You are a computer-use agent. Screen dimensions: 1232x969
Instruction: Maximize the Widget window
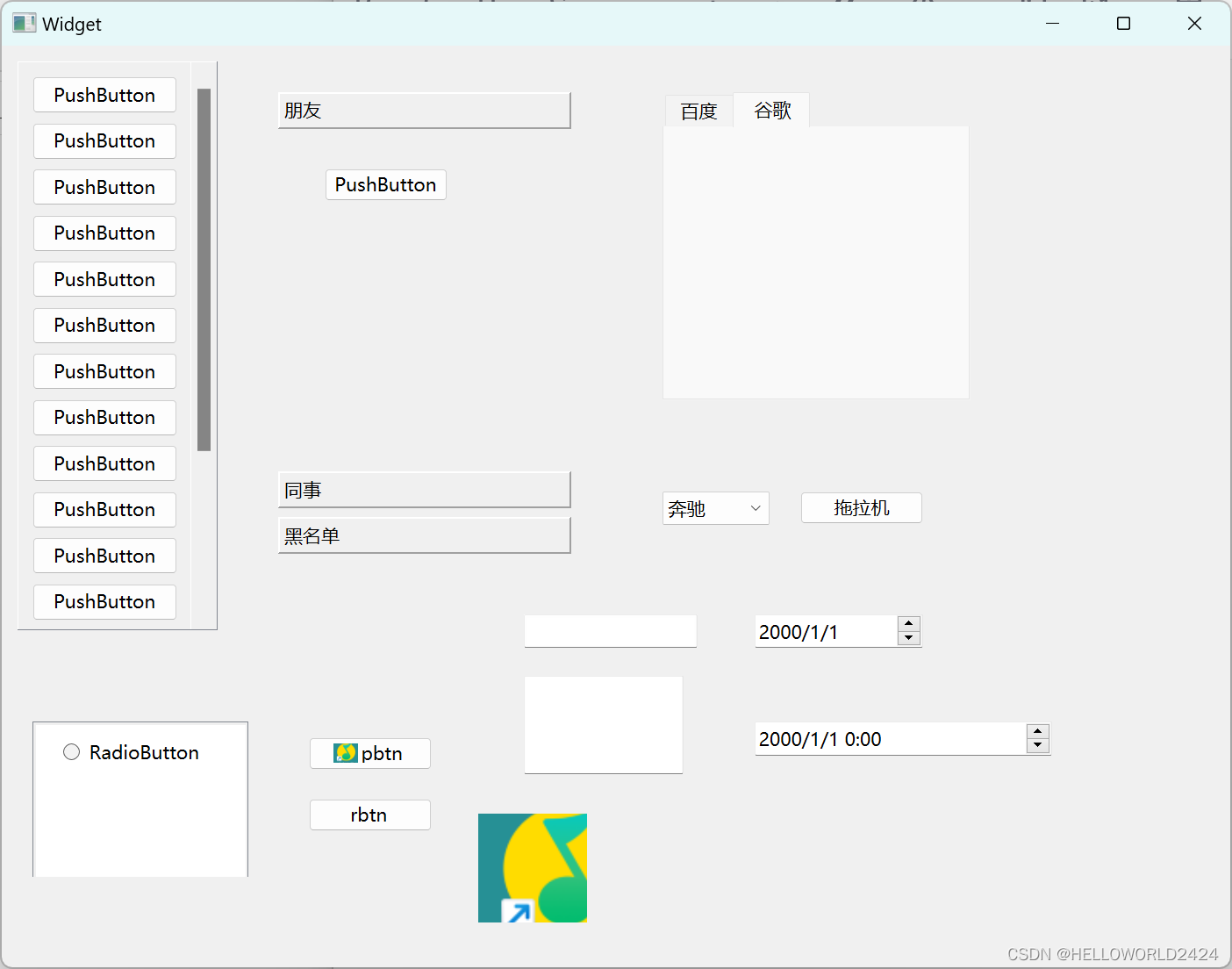tap(1123, 24)
